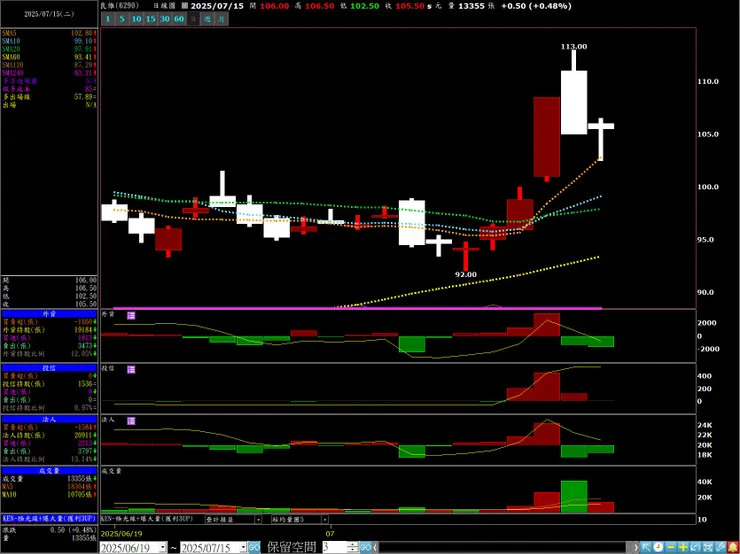Click the small grid icon before 2025/07/15
The width and height of the screenshot is (740, 554).
pyautogui.click(x=185, y=6)
